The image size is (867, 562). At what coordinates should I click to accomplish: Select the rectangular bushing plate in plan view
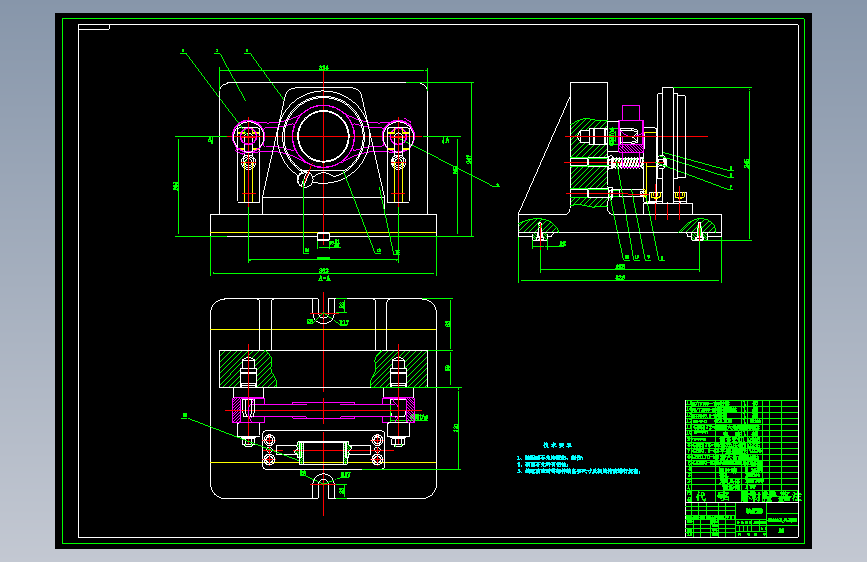(323, 450)
